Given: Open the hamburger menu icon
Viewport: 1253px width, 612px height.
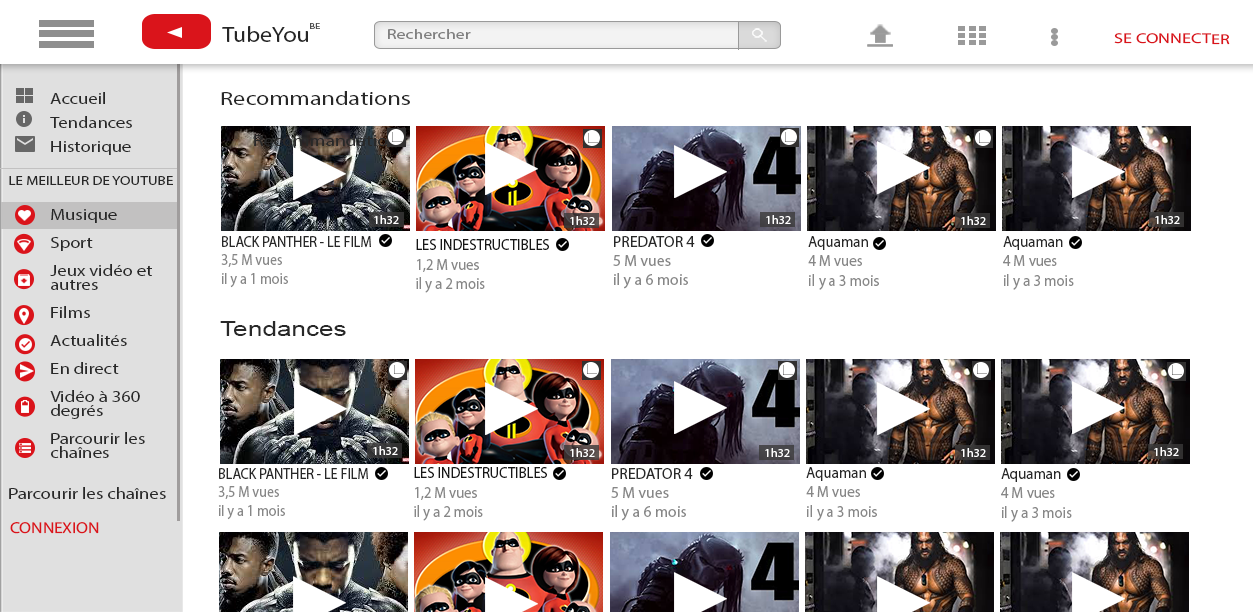Looking at the screenshot, I should pos(66,33).
